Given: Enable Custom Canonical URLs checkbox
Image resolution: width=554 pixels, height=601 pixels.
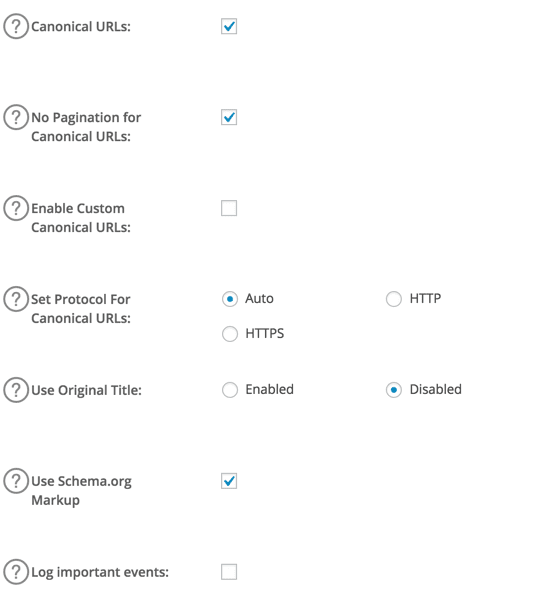Looking at the screenshot, I should (229, 208).
